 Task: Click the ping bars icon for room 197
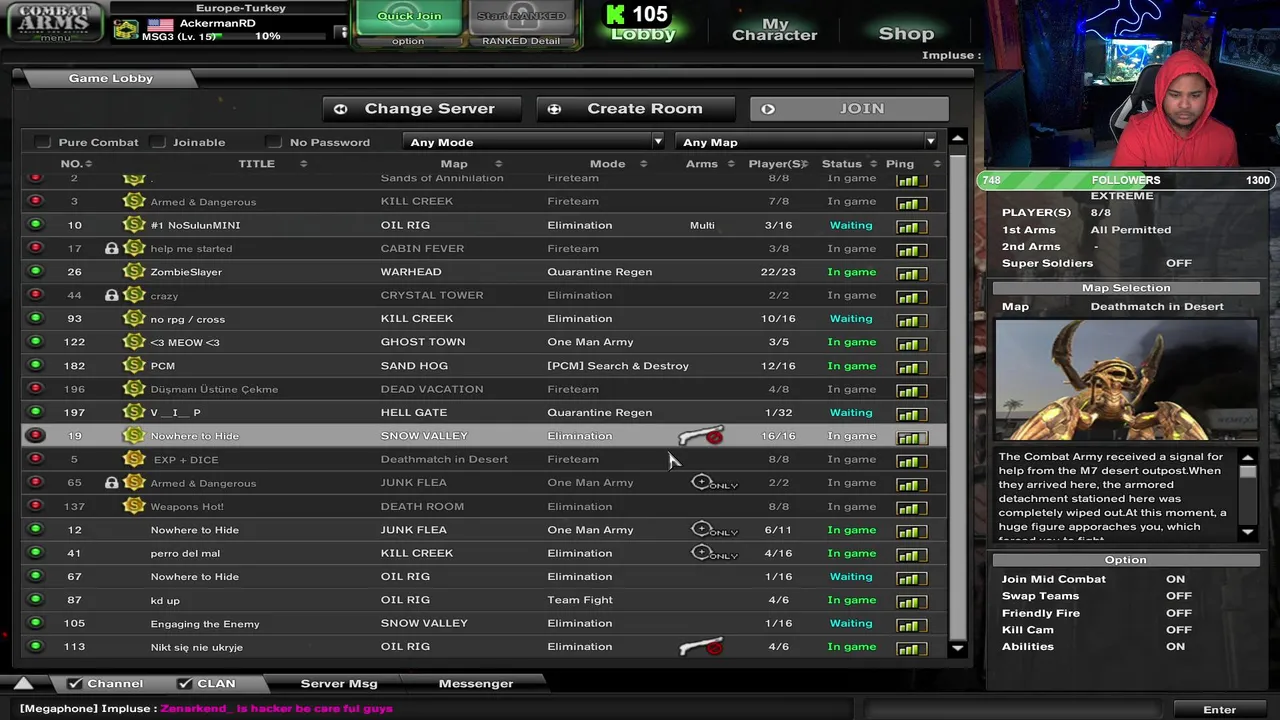click(x=910, y=413)
